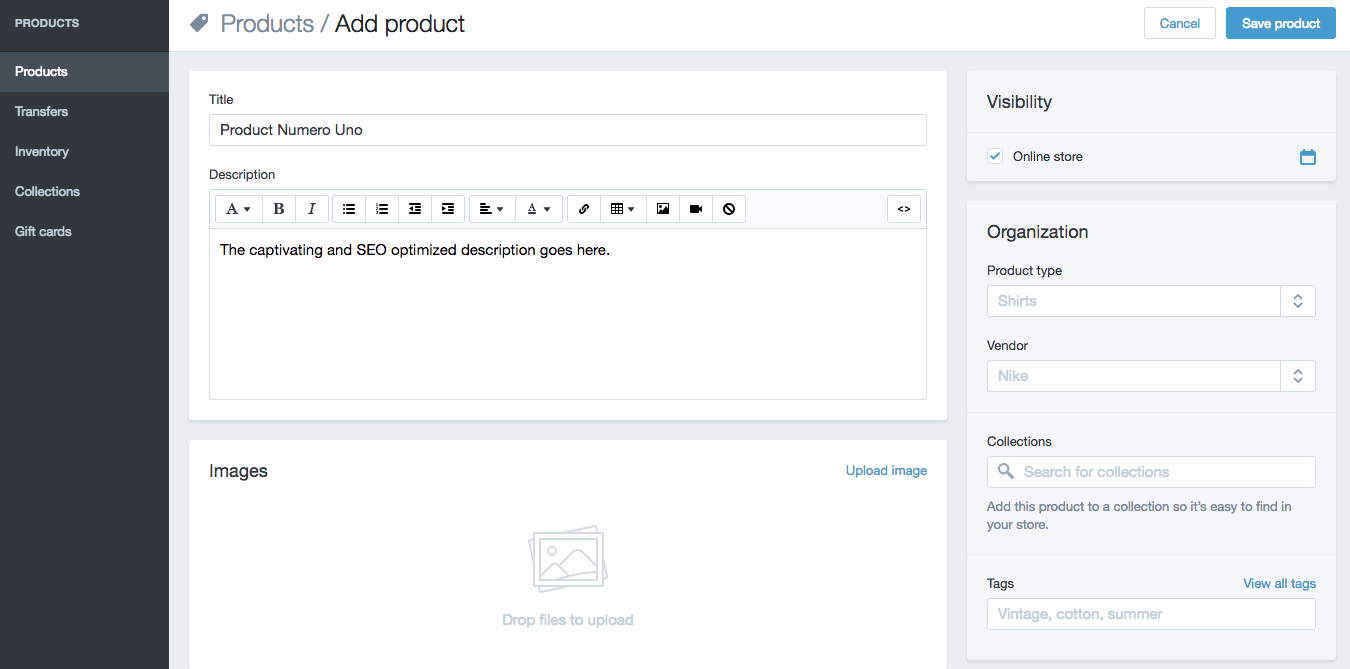Expand the Vendor selector arrows
This screenshot has width=1350, height=669.
[1298, 376]
